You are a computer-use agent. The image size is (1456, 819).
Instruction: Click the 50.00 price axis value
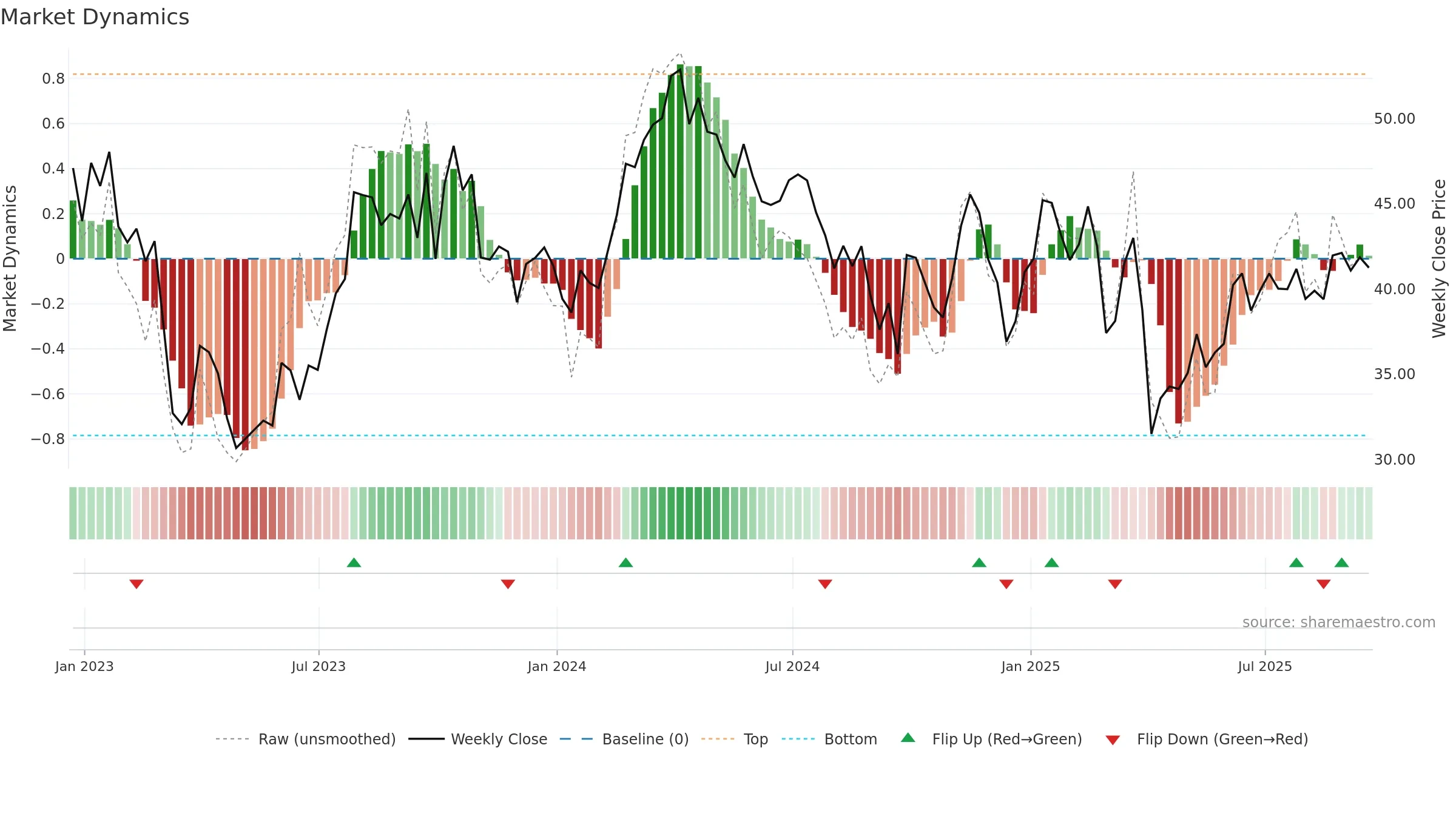click(1395, 118)
